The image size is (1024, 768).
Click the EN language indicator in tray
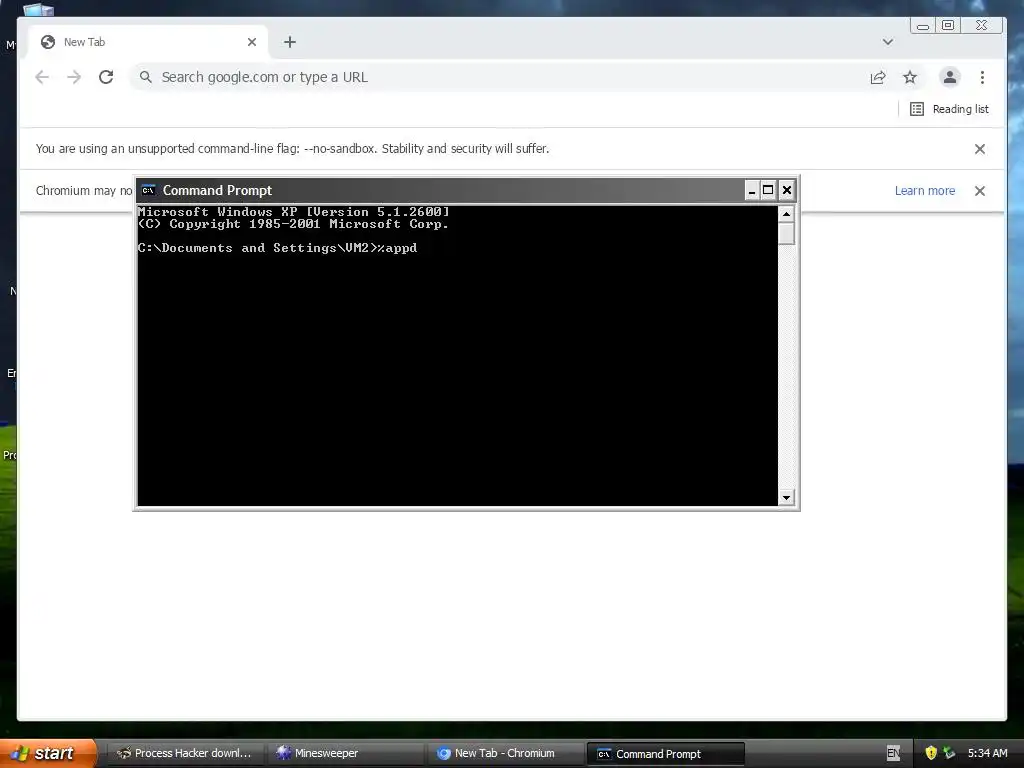(893, 754)
